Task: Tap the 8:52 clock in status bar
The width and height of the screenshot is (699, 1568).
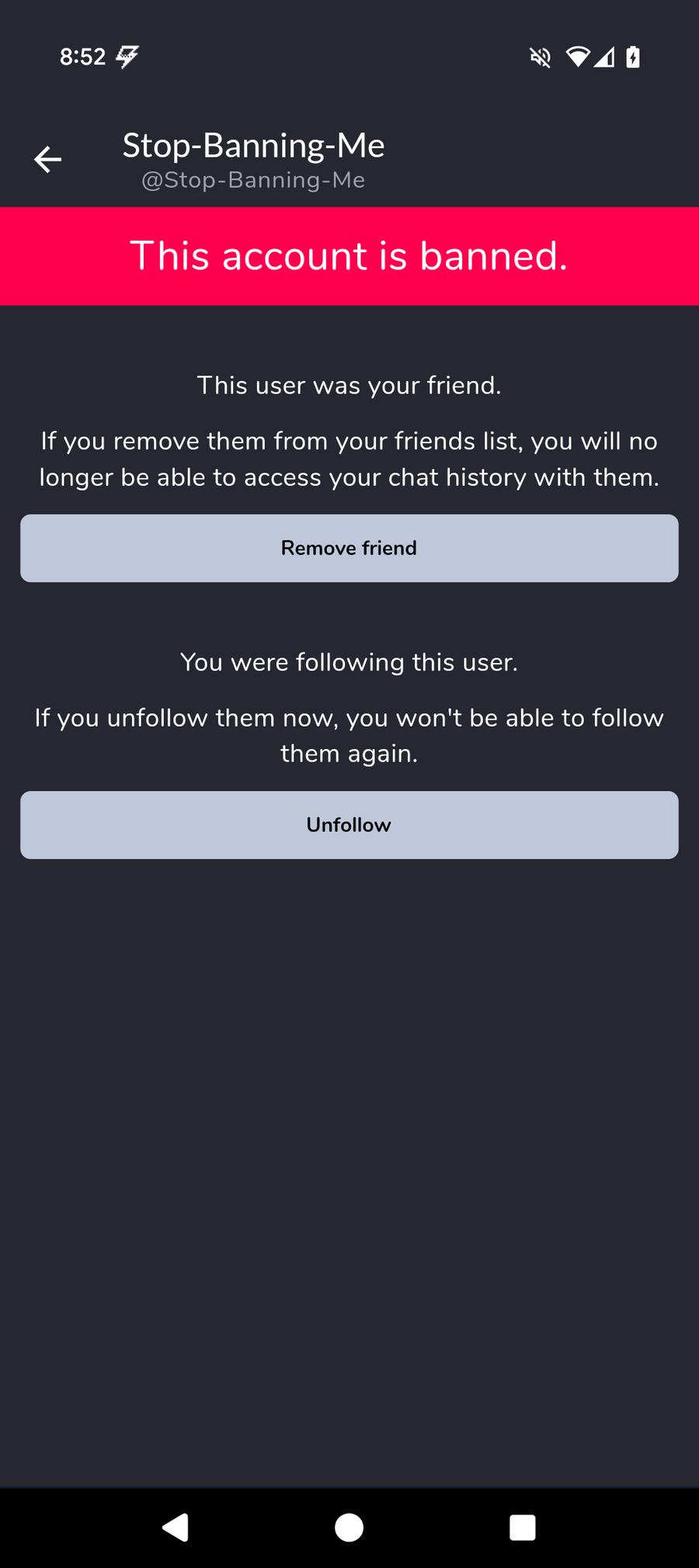Action: click(82, 57)
